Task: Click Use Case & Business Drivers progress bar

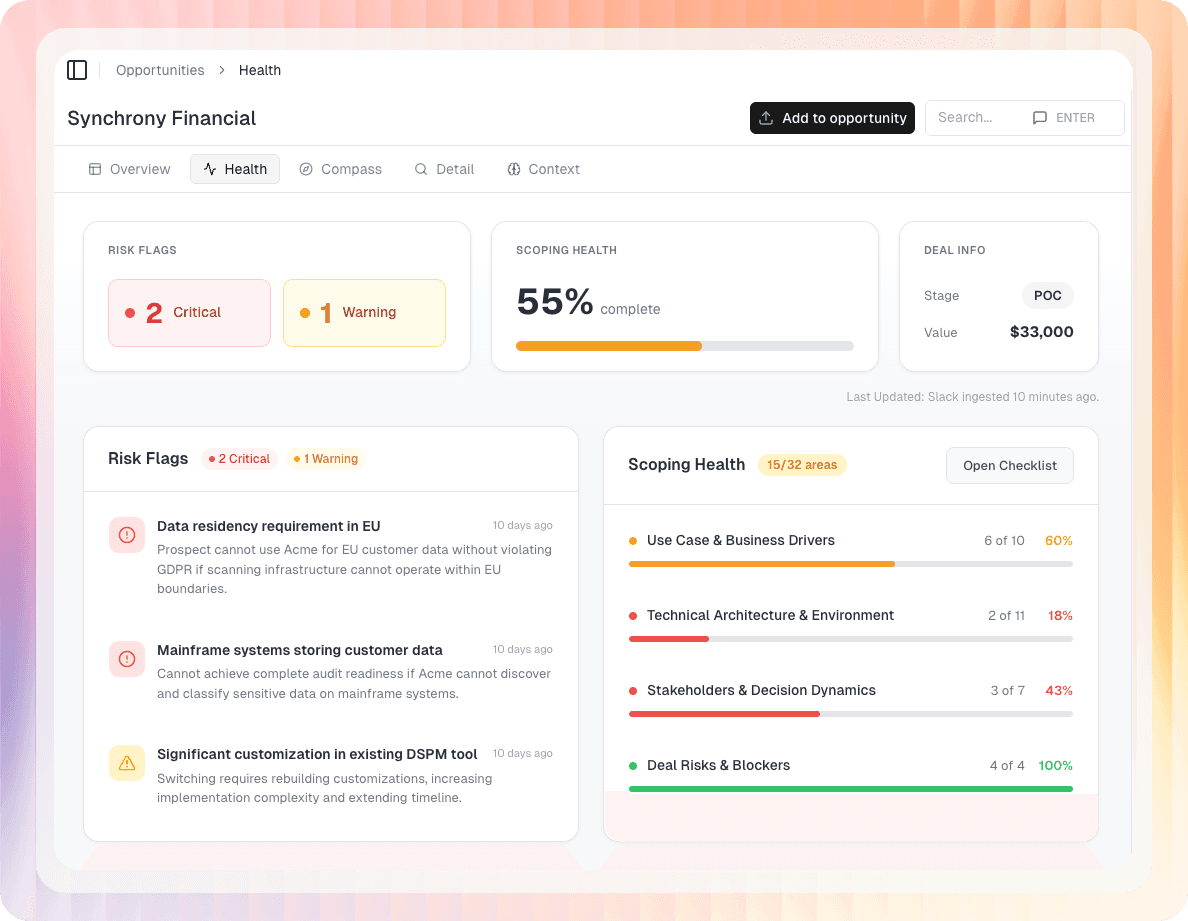Action: click(x=851, y=564)
